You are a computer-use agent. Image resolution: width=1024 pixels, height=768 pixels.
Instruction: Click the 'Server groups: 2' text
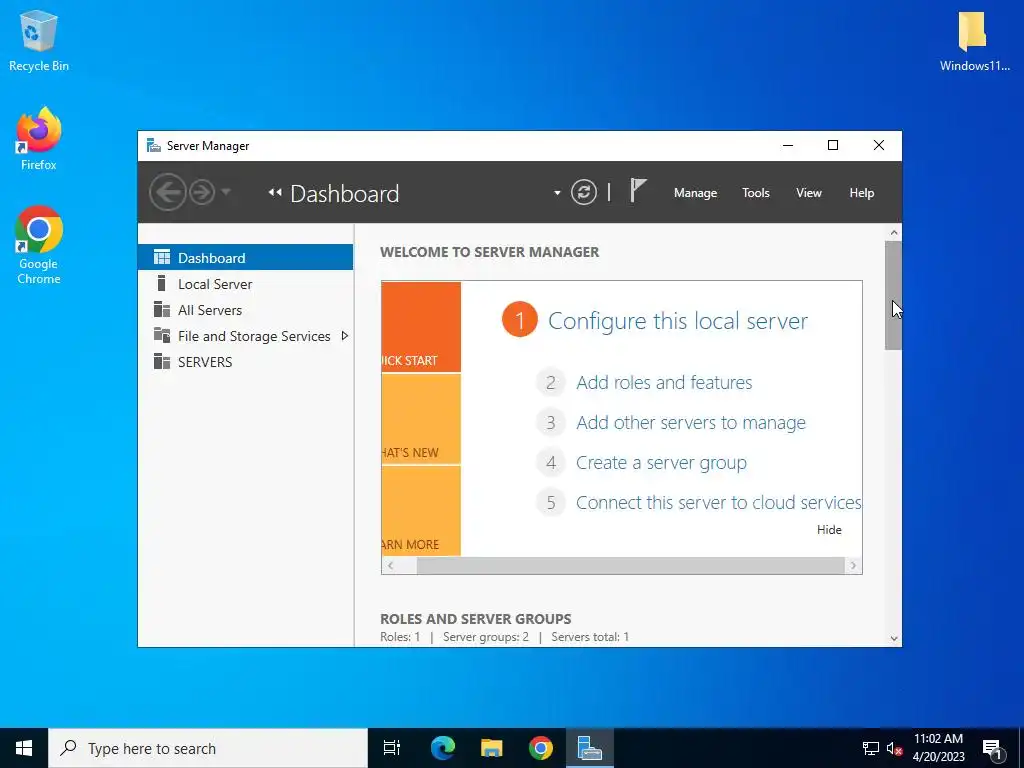(486, 637)
